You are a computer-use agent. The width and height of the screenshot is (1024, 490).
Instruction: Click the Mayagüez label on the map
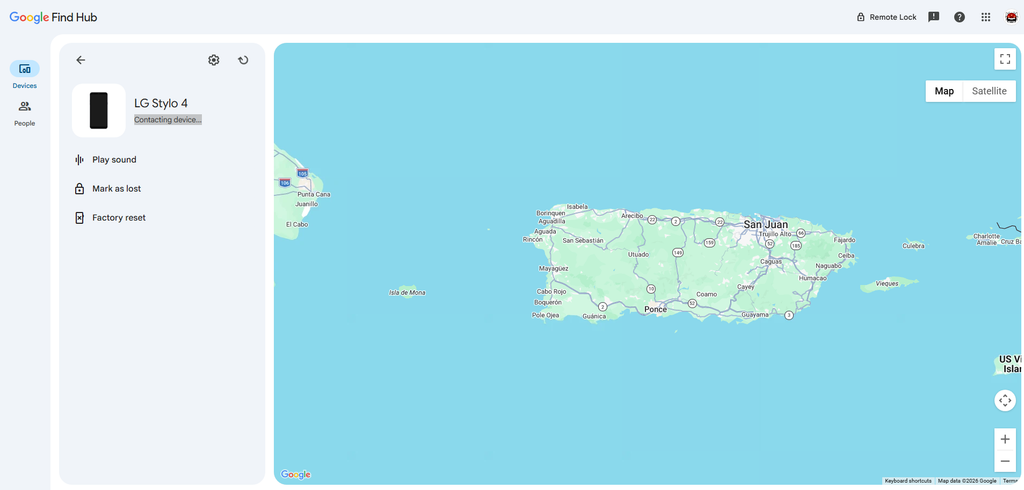click(x=554, y=268)
